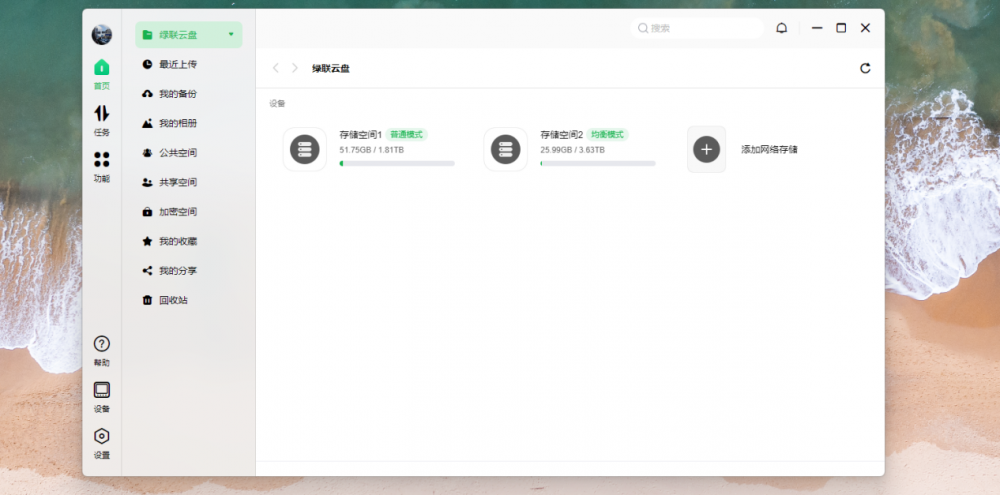Refresh the file list with reload icon
The image size is (1000, 495).
coord(865,68)
